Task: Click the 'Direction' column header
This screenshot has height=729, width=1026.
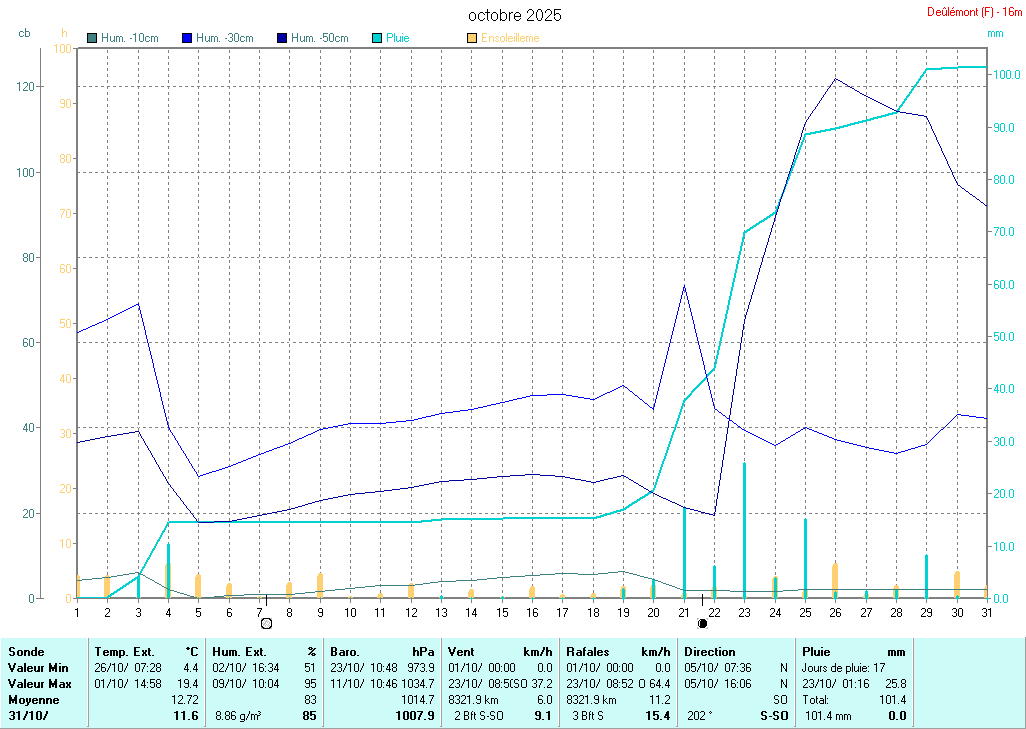Action: pyautogui.click(x=710, y=651)
